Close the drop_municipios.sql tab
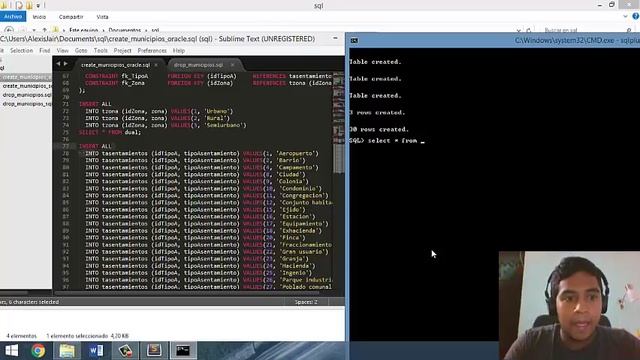 (x=232, y=65)
